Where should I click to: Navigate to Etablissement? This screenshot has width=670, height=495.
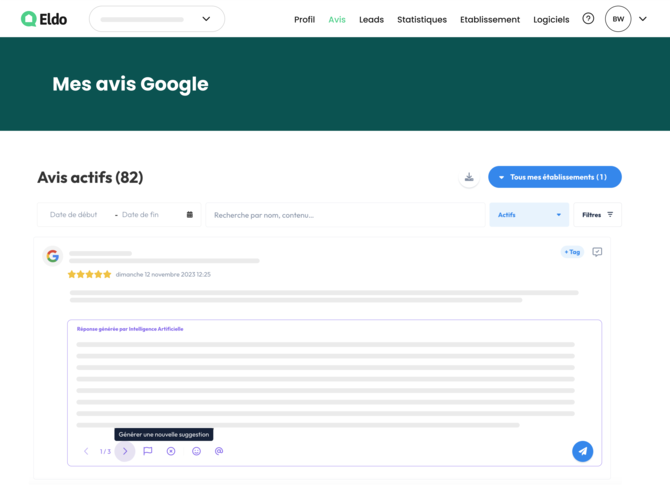pos(490,20)
